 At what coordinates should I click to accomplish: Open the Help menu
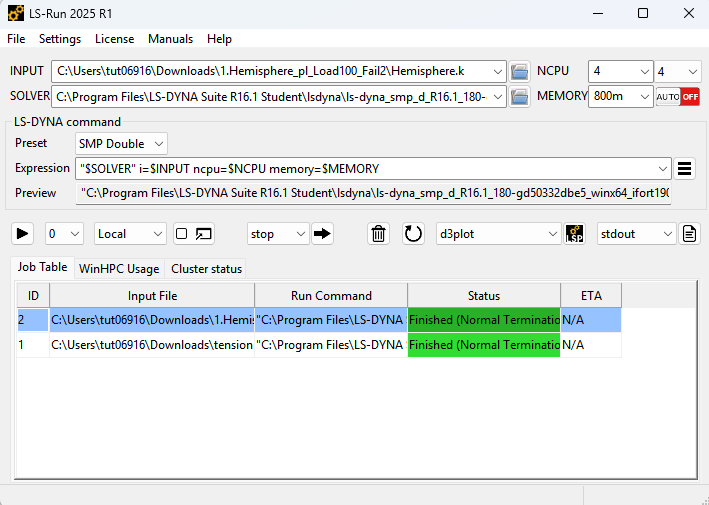coord(219,39)
